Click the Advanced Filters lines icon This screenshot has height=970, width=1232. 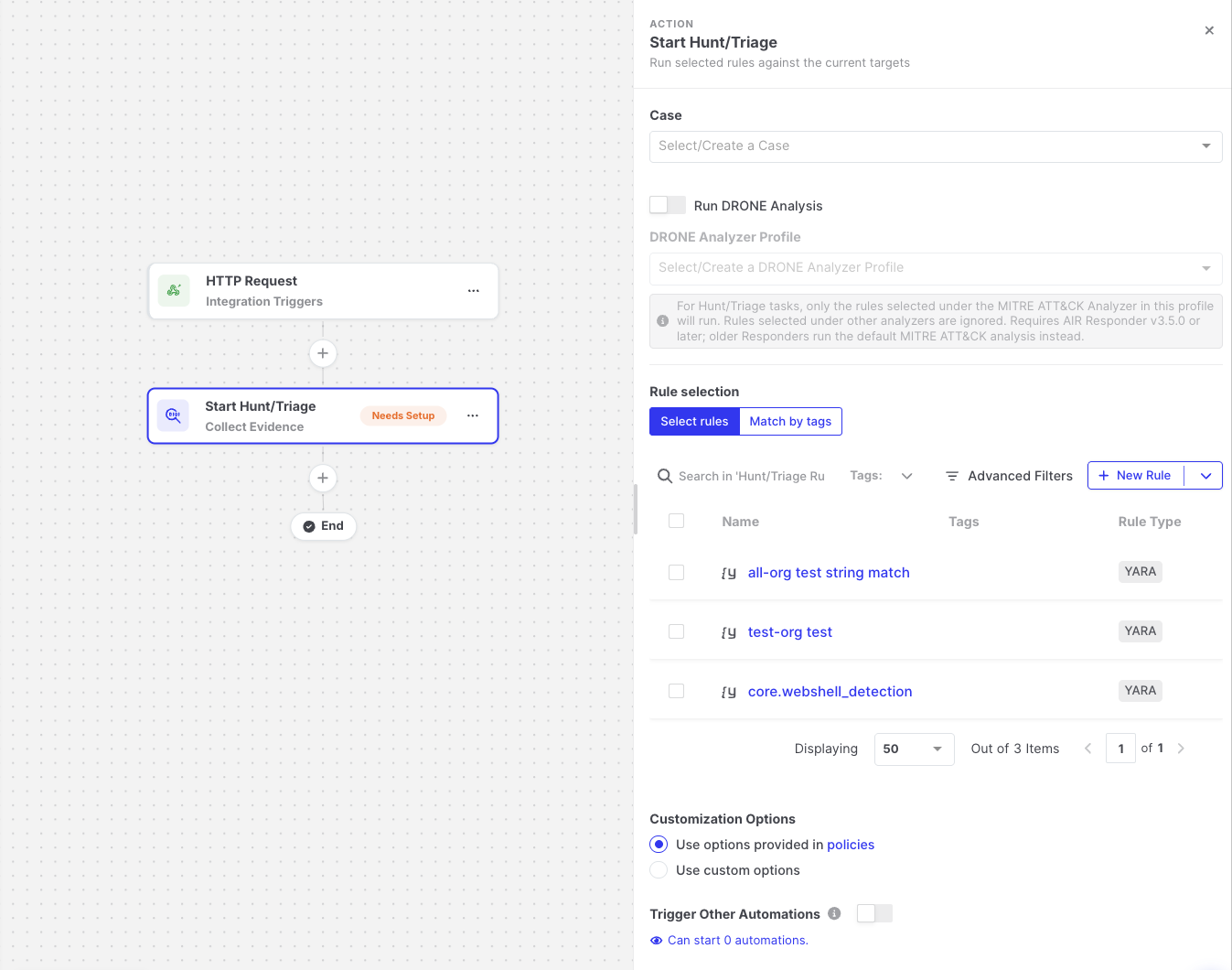click(x=952, y=476)
